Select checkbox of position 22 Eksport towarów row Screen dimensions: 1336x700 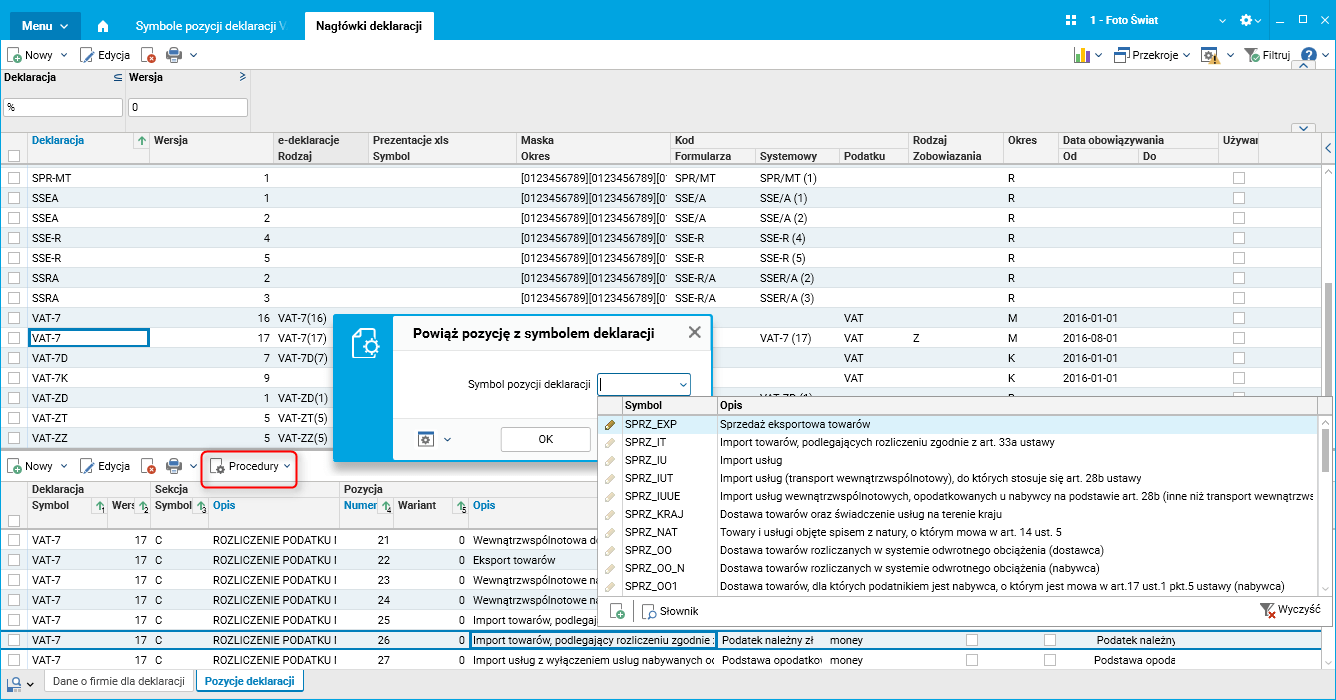[x=14, y=560]
